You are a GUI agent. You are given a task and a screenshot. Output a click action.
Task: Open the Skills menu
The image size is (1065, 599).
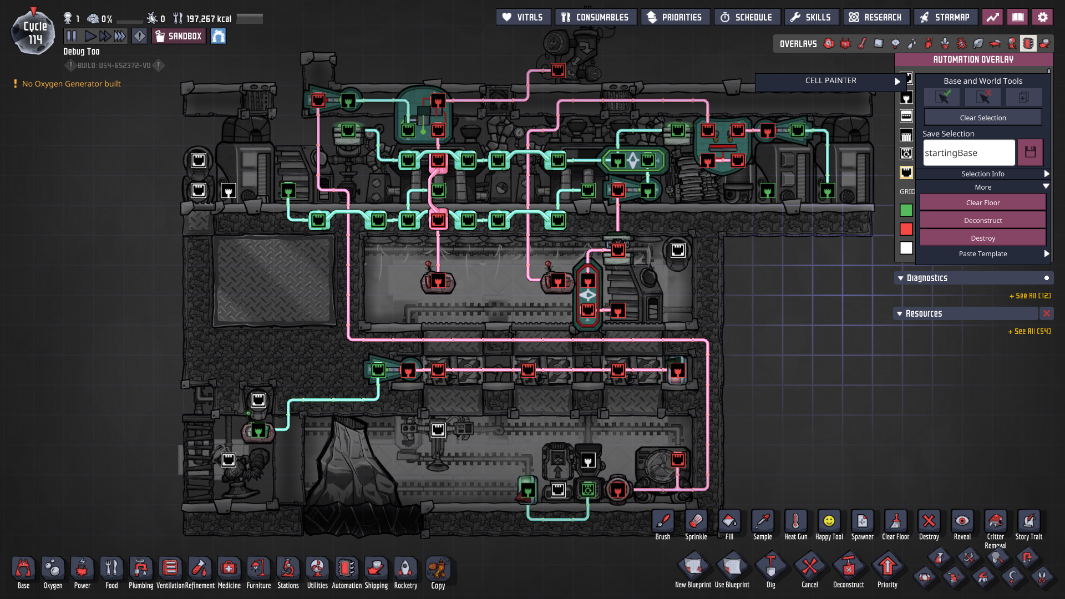point(811,17)
